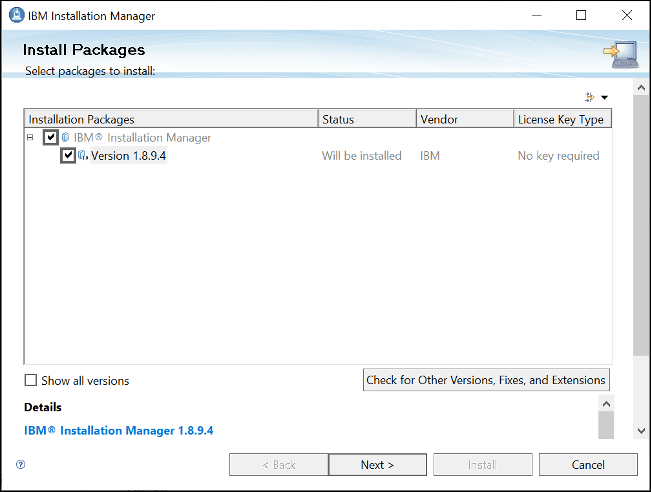
Task: Click the Status column header
Action: 367,119
